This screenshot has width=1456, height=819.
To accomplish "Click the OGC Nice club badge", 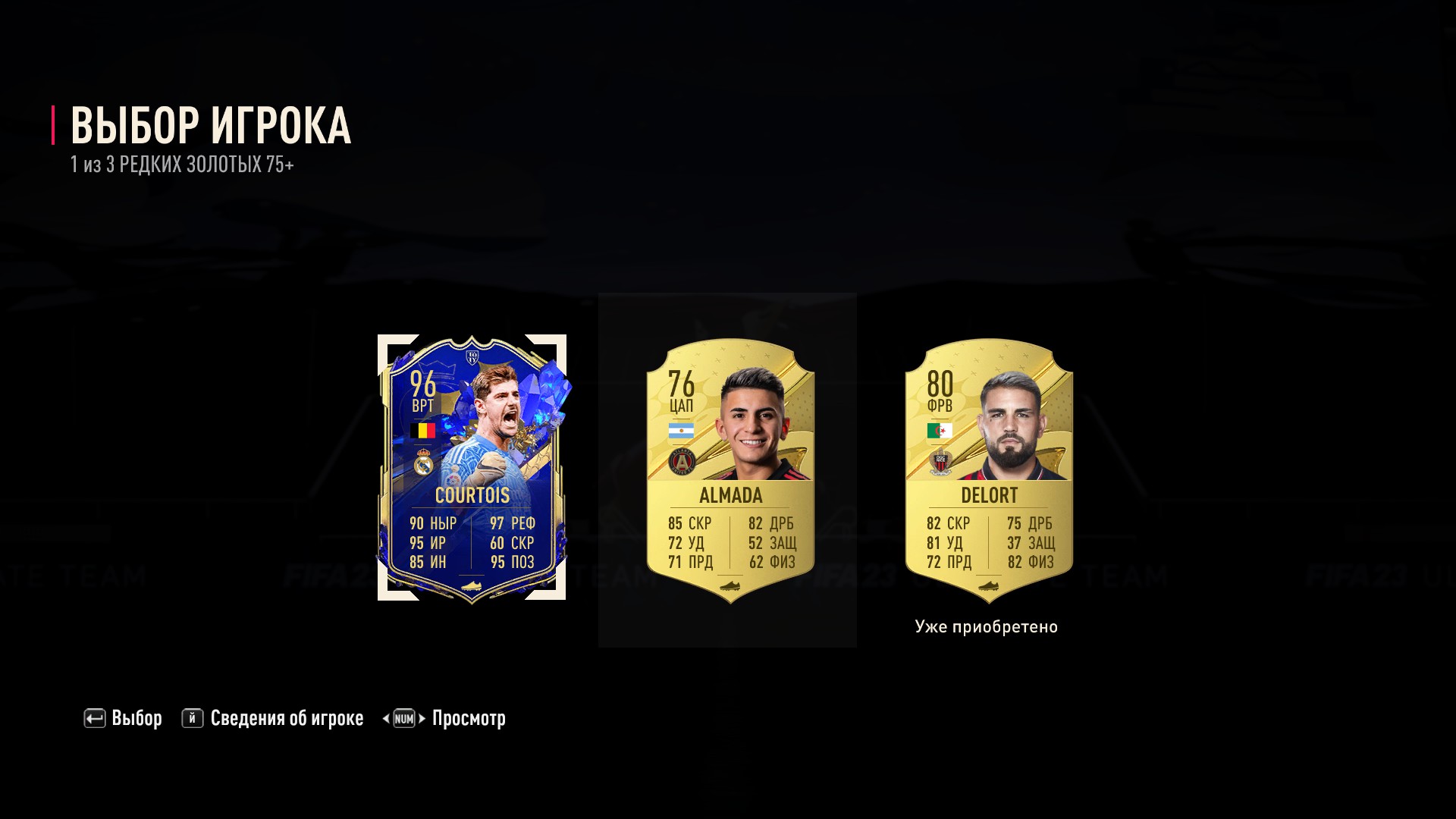I will pos(940,462).
